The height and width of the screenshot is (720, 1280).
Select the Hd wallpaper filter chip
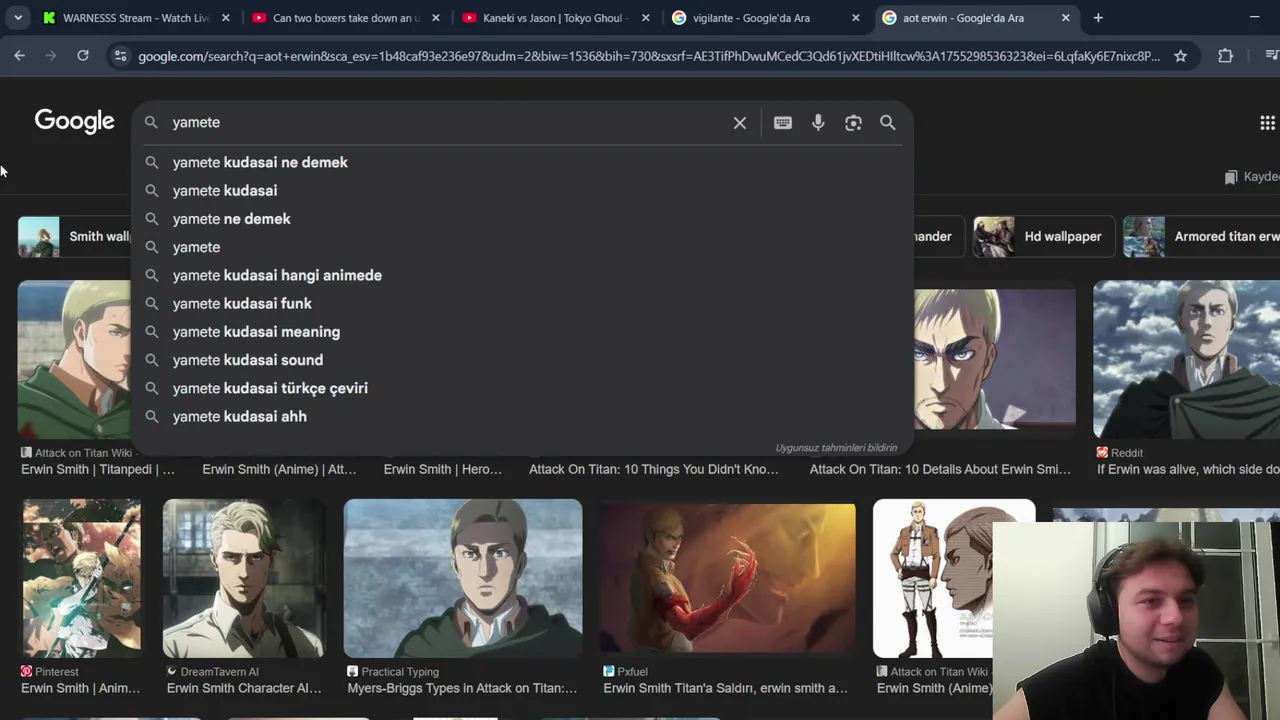tap(1042, 236)
